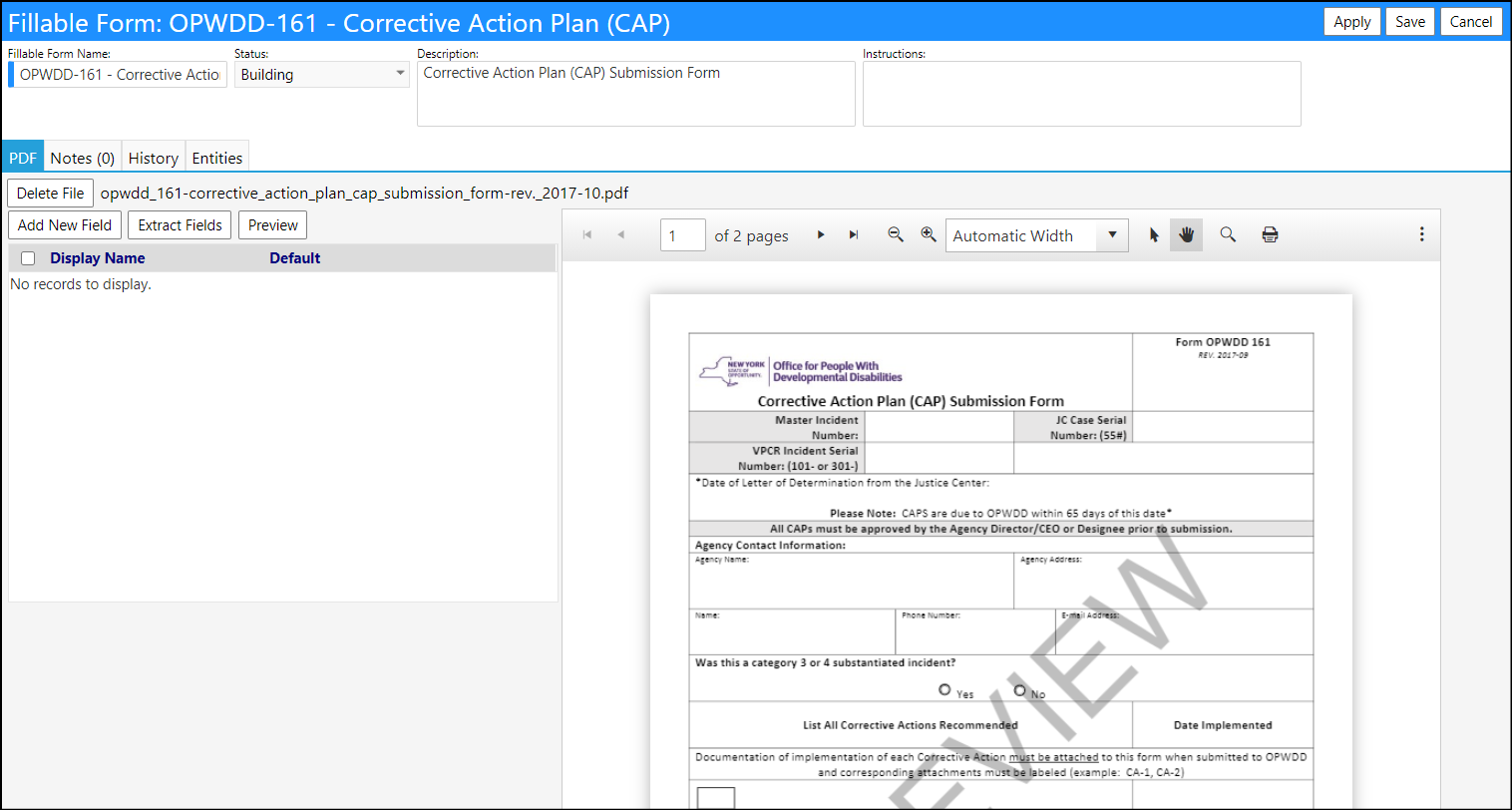Open the Entities tab

tap(217, 158)
